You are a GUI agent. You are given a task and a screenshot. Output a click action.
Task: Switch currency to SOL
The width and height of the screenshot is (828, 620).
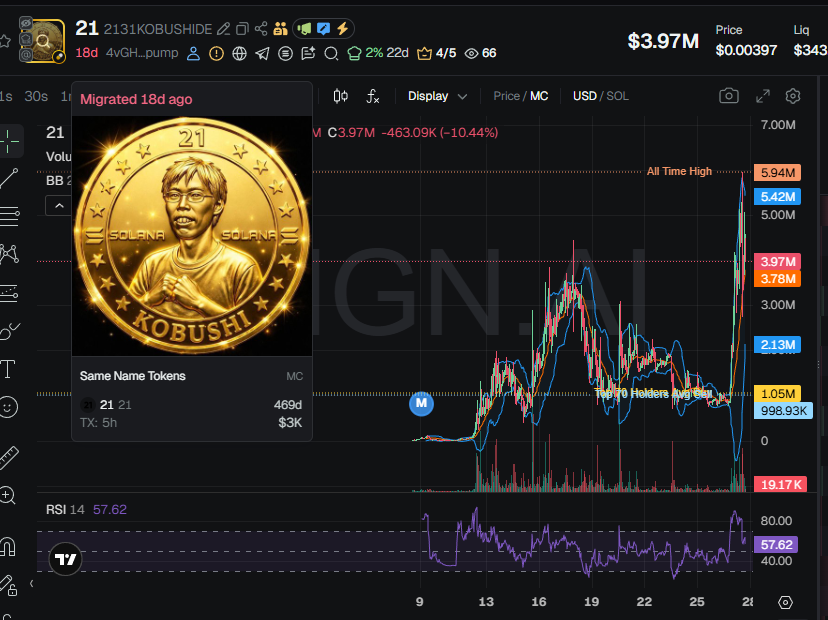click(617, 96)
